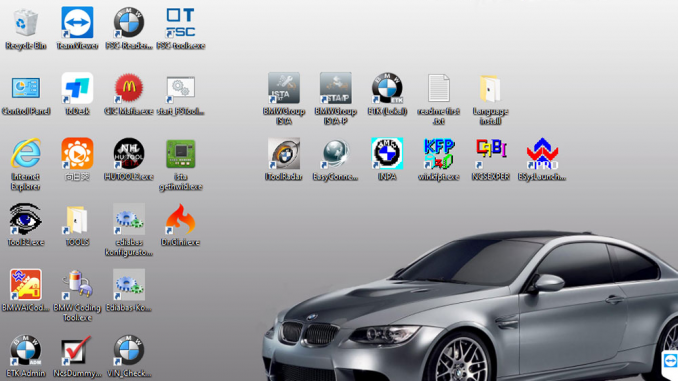This screenshot has height=381, width=678.
Task: Select the ista gethwid.exe chip icon
Action: click(181, 154)
